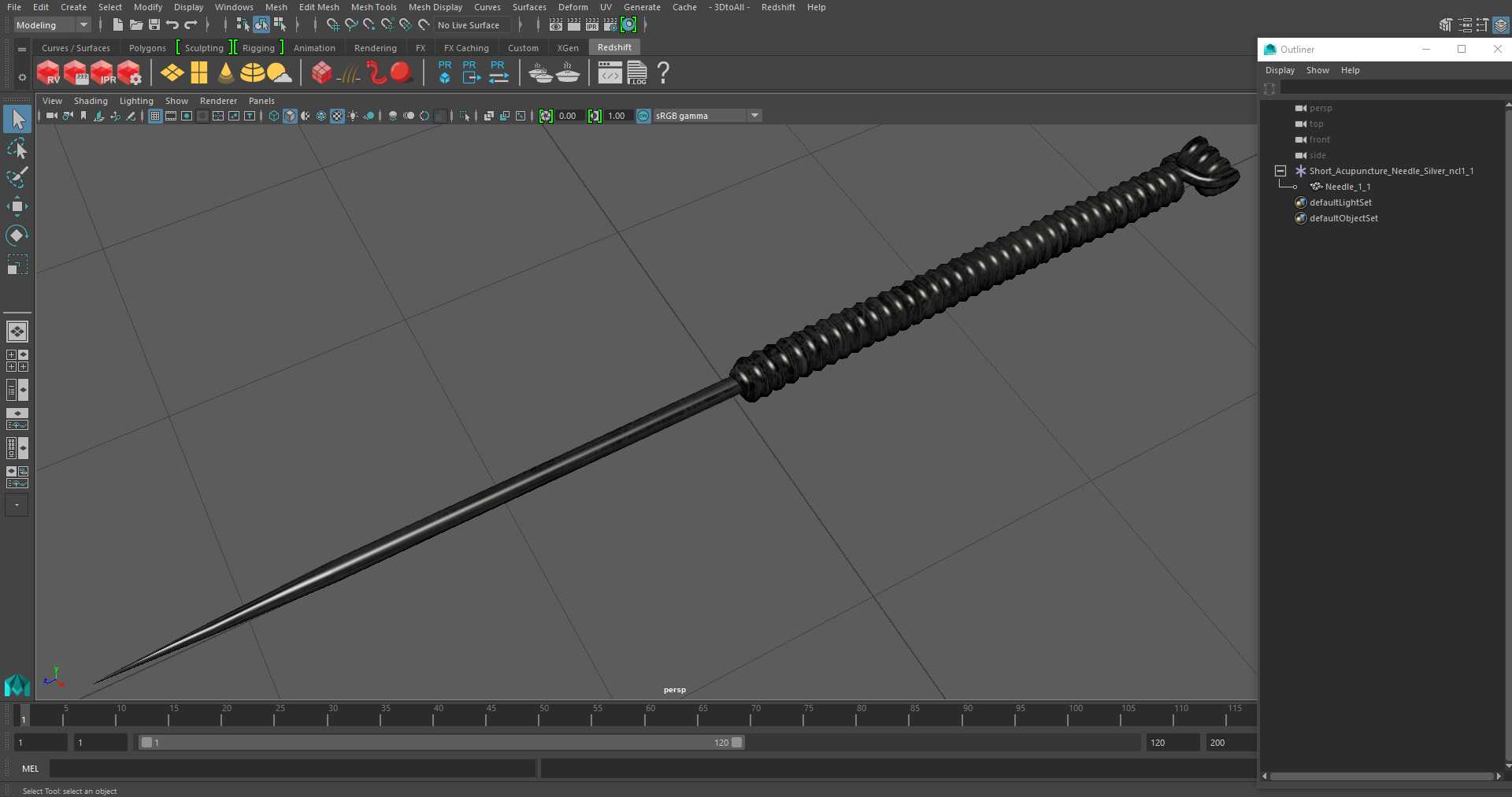Create Redshift sun and sky icon

point(279,73)
